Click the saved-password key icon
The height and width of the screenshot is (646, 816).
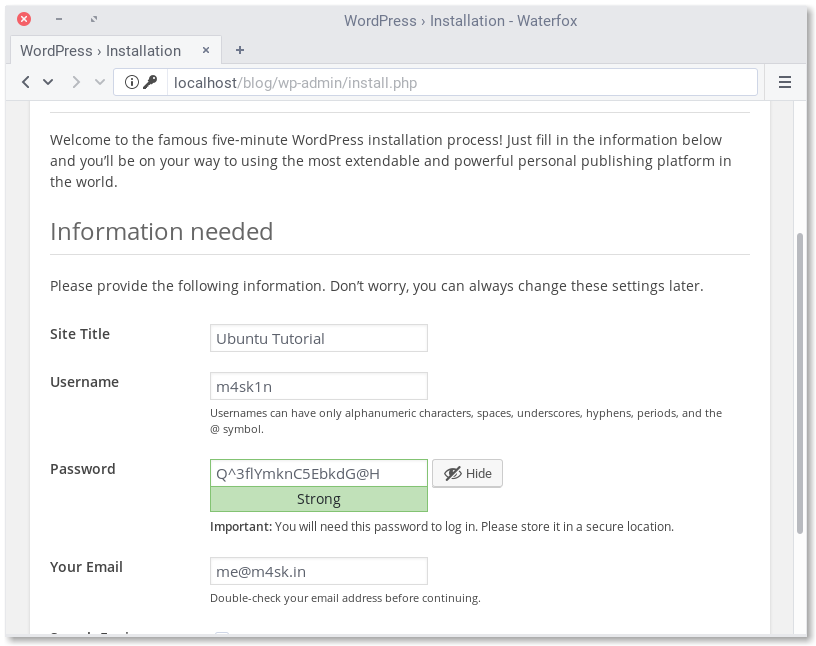[151, 82]
